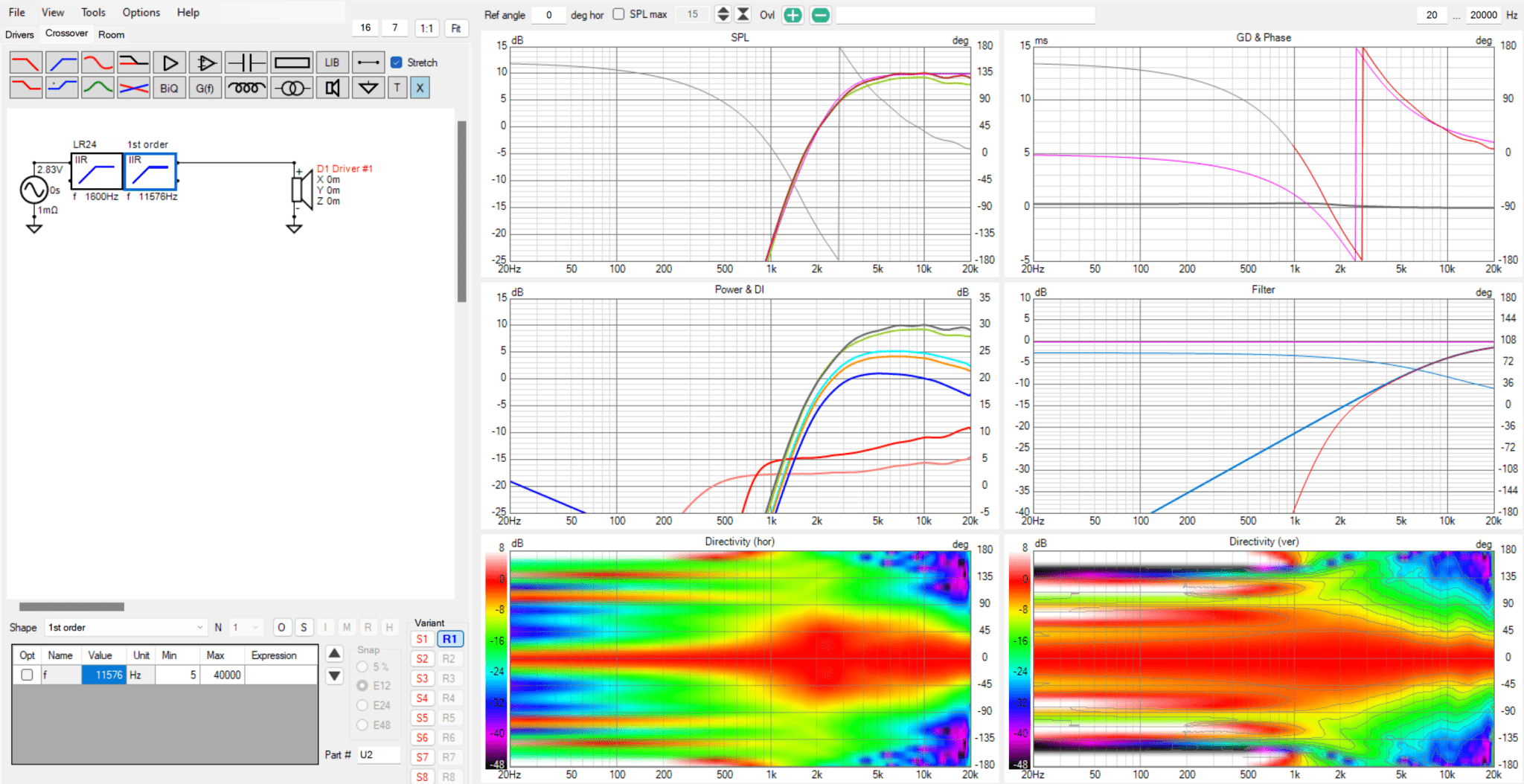This screenshot has width=1524, height=784.
Task: Click the green plus overlay button
Action: (x=793, y=15)
